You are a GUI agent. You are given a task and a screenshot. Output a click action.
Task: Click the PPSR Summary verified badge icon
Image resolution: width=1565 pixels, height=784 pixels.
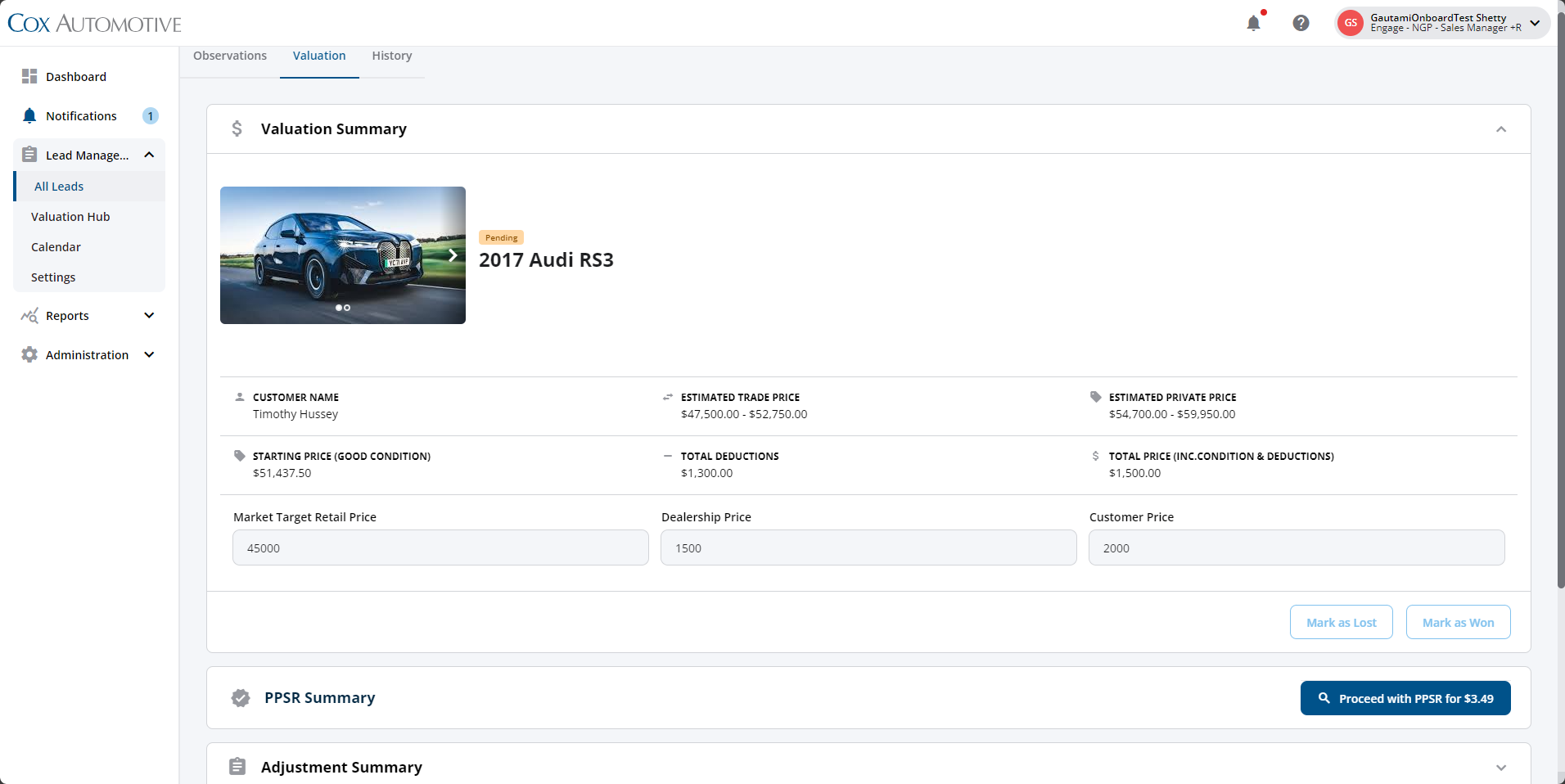[x=240, y=698]
